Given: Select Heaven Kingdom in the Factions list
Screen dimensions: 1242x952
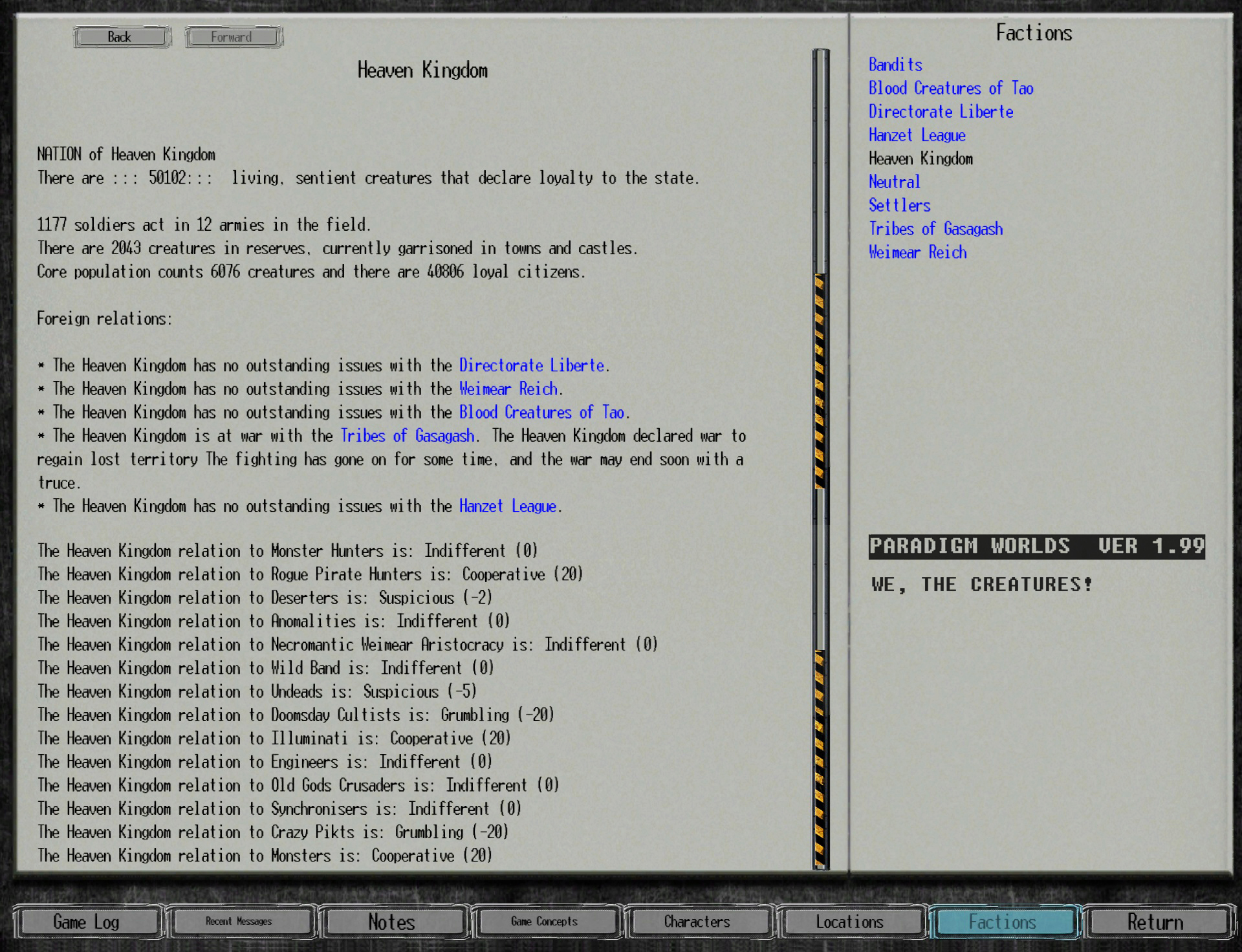Looking at the screenshot, I should pos(921,158).
